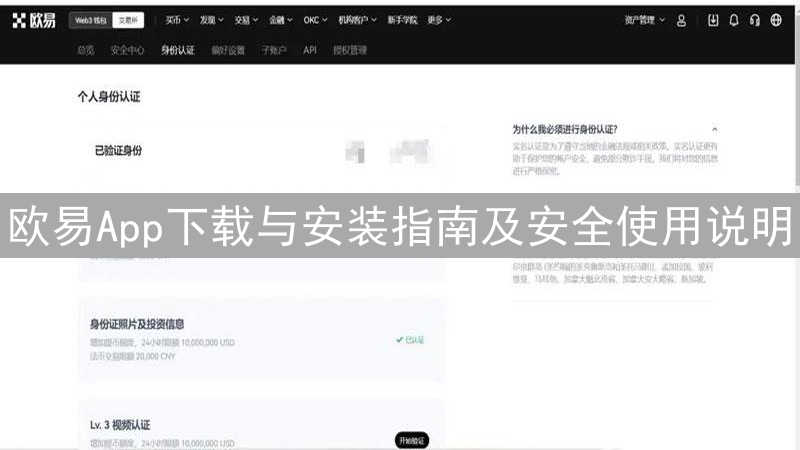Switch to Web3 钱包 mode
This screenshot has height=450, width=800.
(x=91, y=20)
